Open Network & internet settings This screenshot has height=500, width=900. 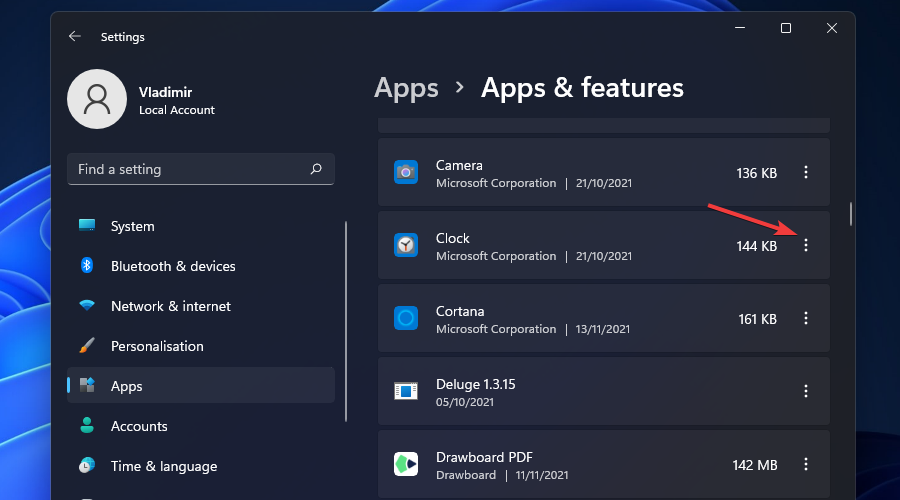point(201,306)
